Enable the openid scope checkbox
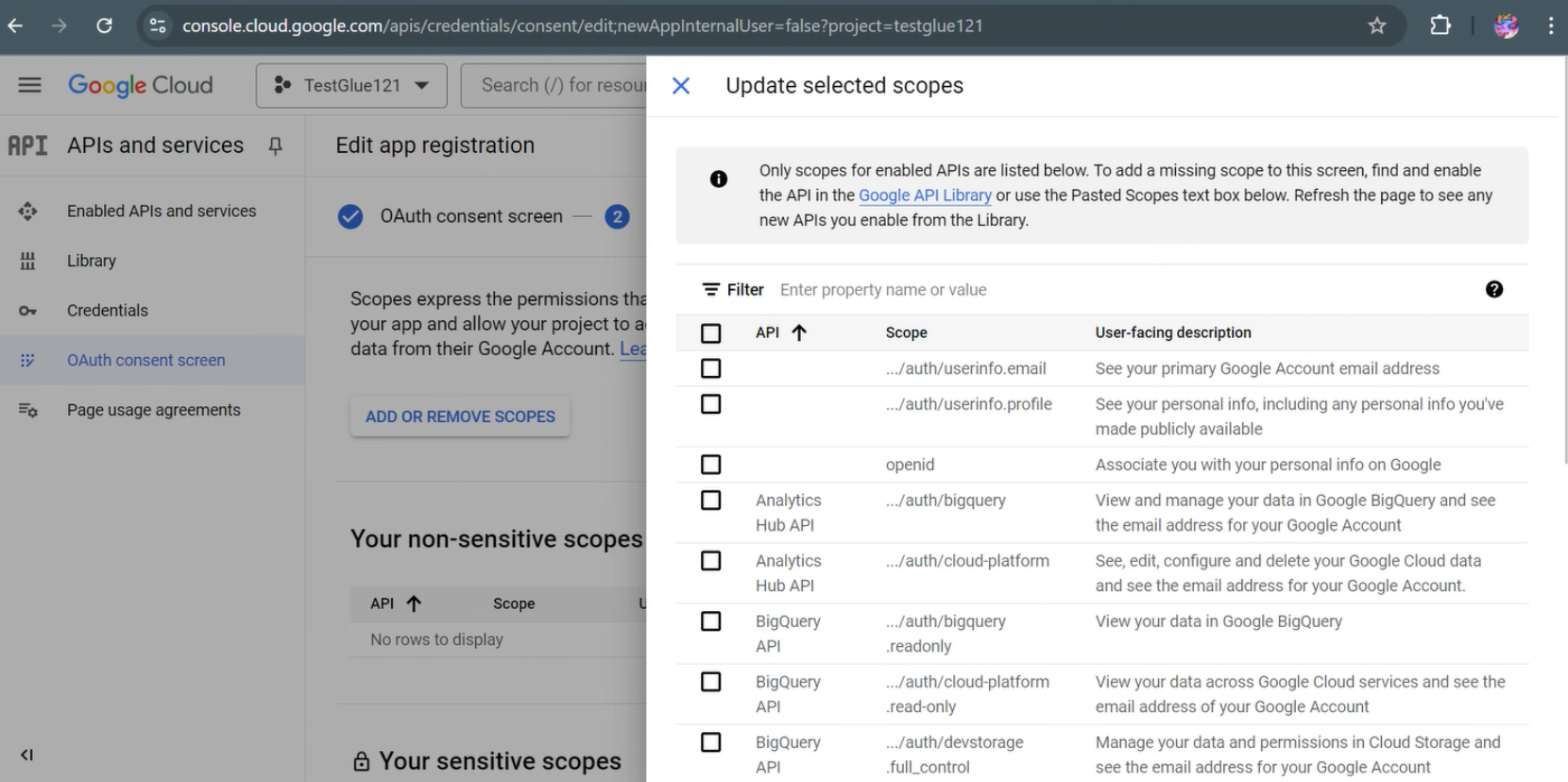Image resolution: width=1568 pixels, height=782 pixels. pos(711,465)
